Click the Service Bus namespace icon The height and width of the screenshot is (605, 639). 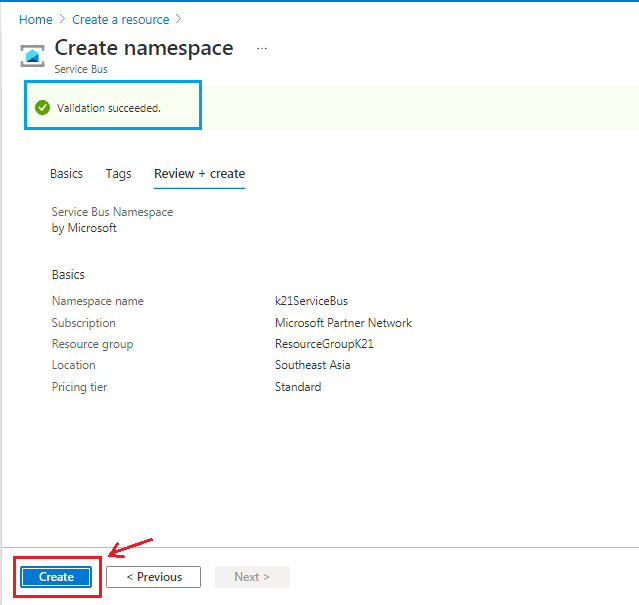(x=33, y=56)
